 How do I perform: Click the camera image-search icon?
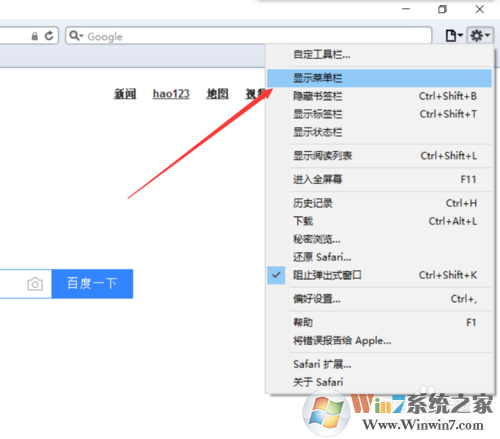click(x=35, y=284)
